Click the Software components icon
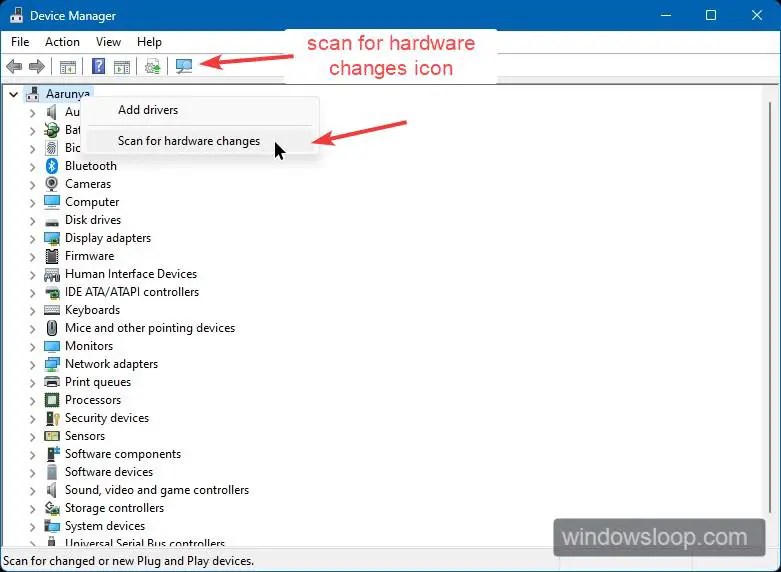The height and width of the screenshot is (572, 781). [x=53, y=454]
